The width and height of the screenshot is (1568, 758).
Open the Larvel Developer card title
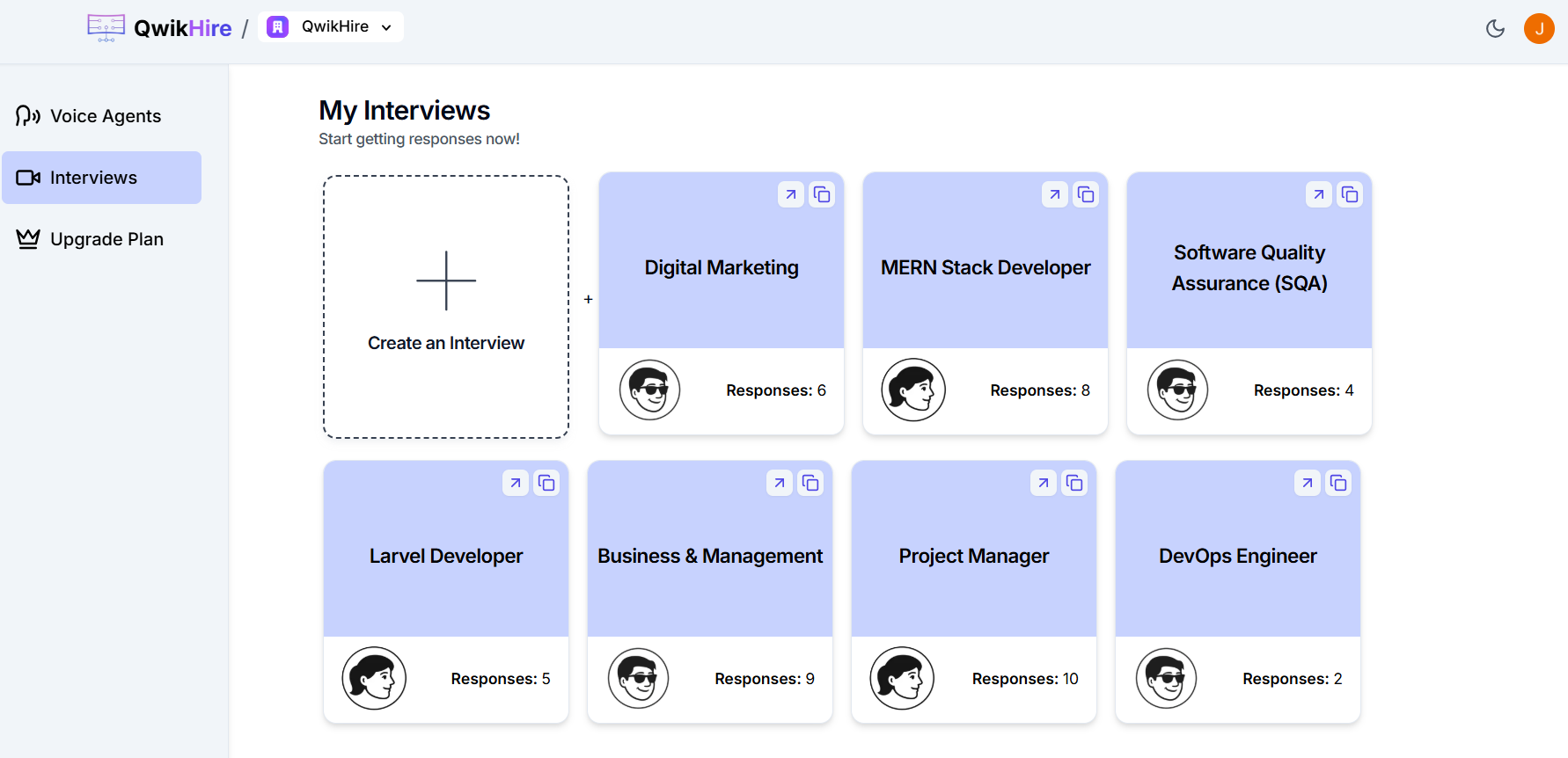[446, 556]
